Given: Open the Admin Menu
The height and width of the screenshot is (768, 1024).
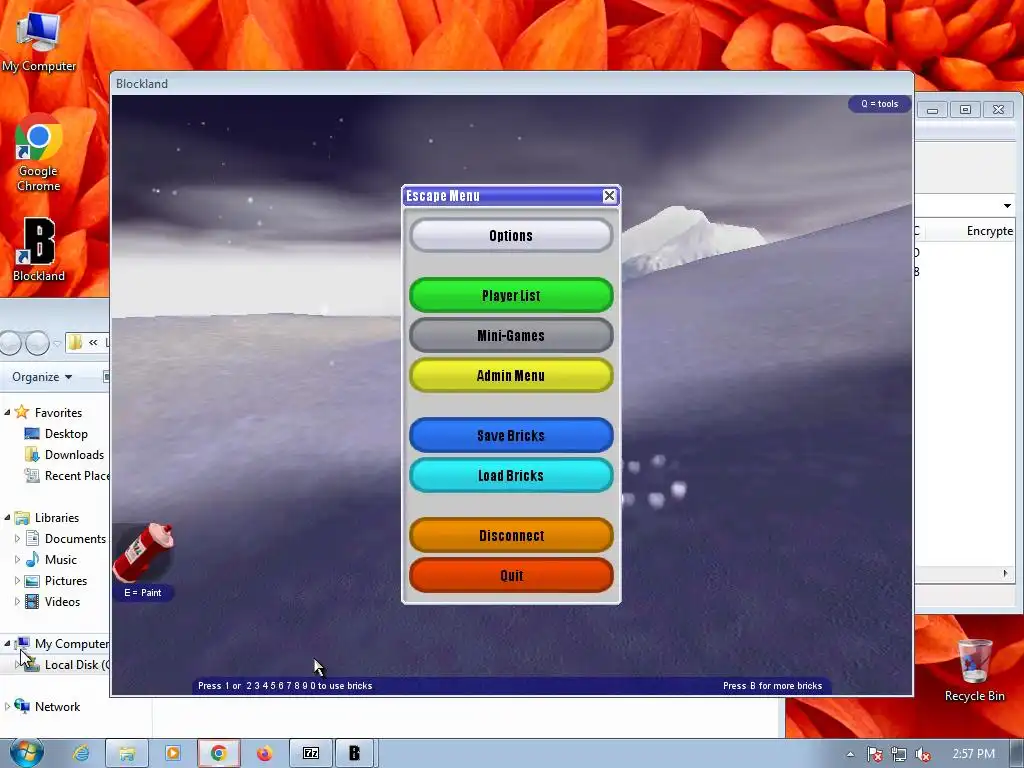Looking at the screenshot, I should (x=511, y=375).
